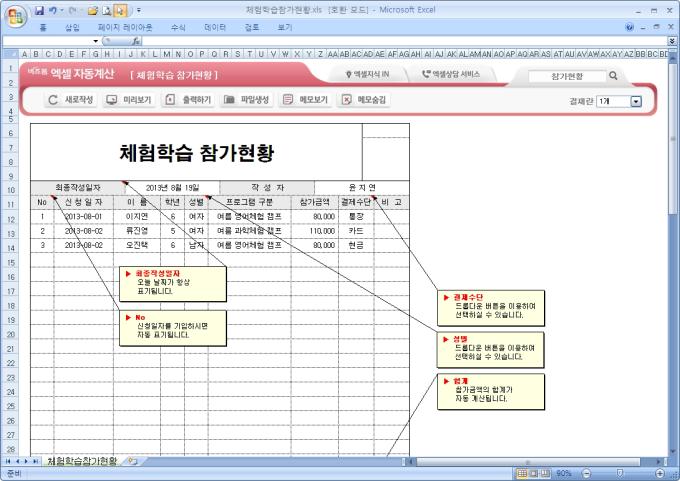Click the name cell 이지연
This screenshot has height=481, width=680.
tap(137, 216)
